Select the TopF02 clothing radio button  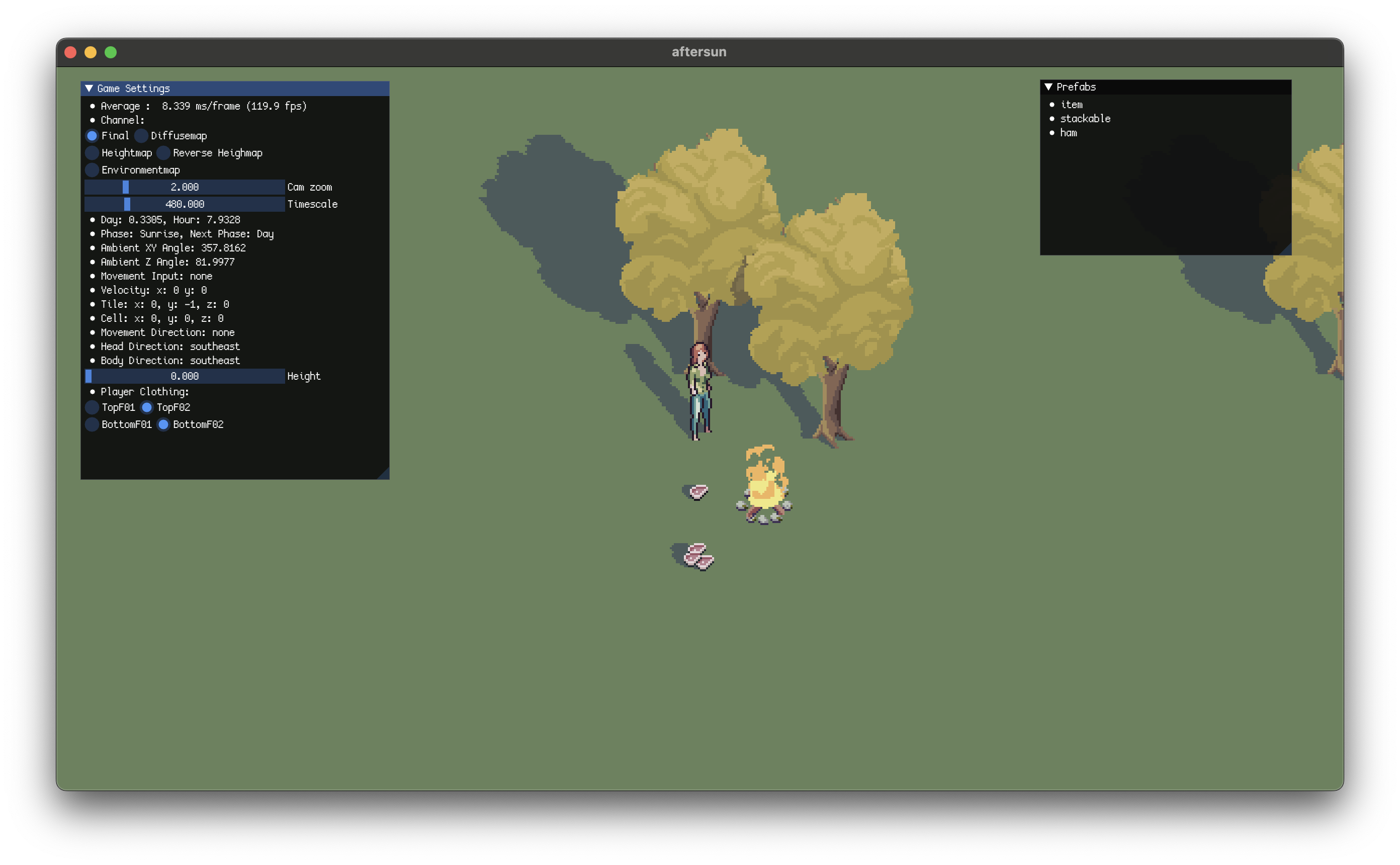click(x=145, y=407)
